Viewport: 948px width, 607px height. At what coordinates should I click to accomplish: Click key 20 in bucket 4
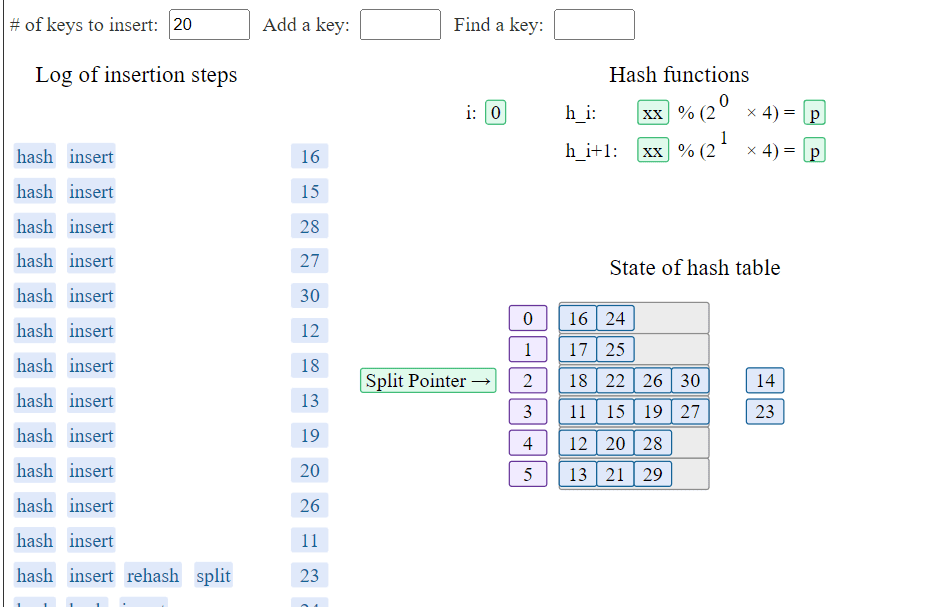615,443
